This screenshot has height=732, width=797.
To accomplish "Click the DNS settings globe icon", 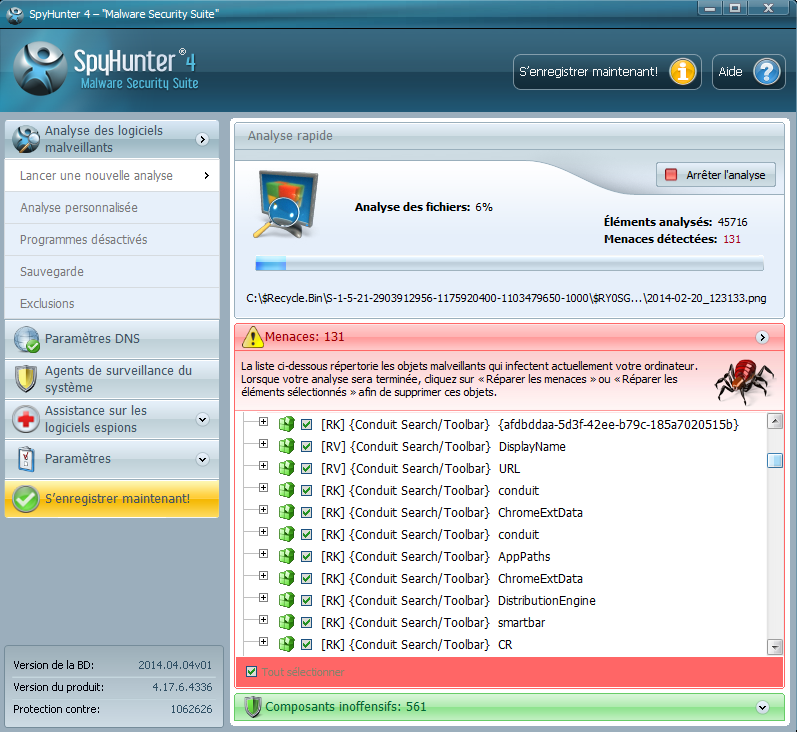I will pyautogui.click(x=27, y=340).
